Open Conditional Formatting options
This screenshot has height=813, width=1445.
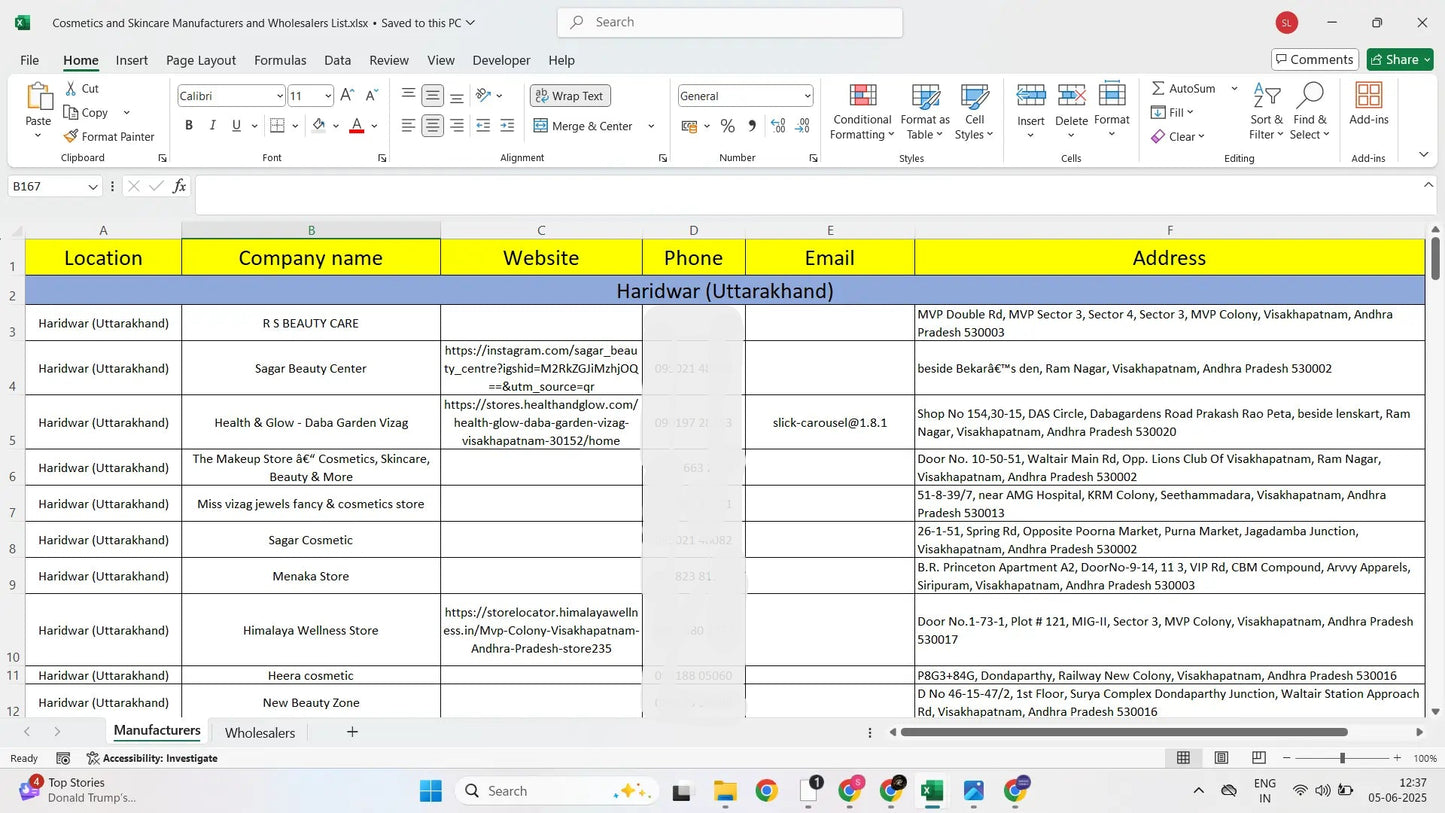click(861, 110)
